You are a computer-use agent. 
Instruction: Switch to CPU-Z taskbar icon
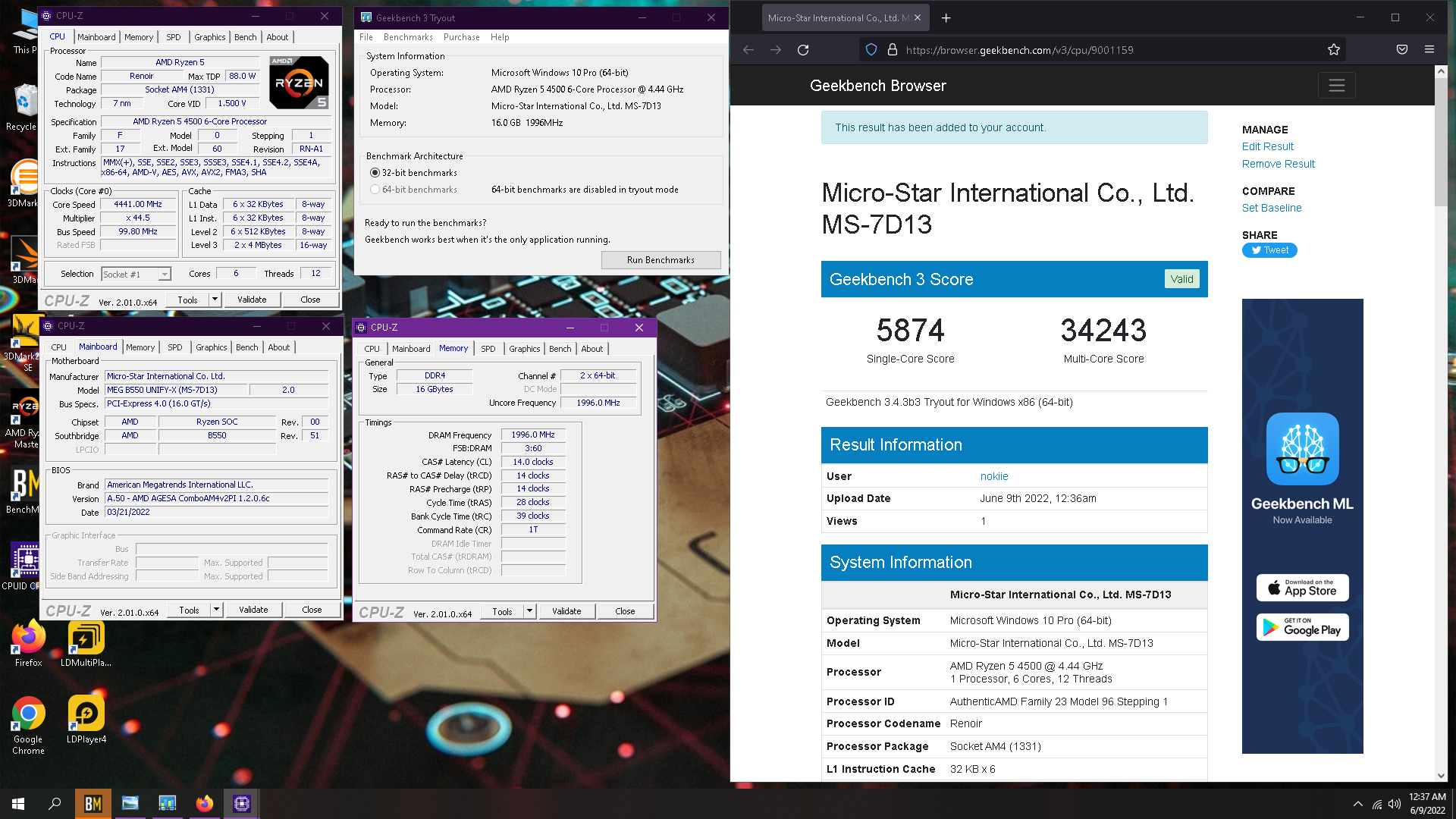click(242, 804)
